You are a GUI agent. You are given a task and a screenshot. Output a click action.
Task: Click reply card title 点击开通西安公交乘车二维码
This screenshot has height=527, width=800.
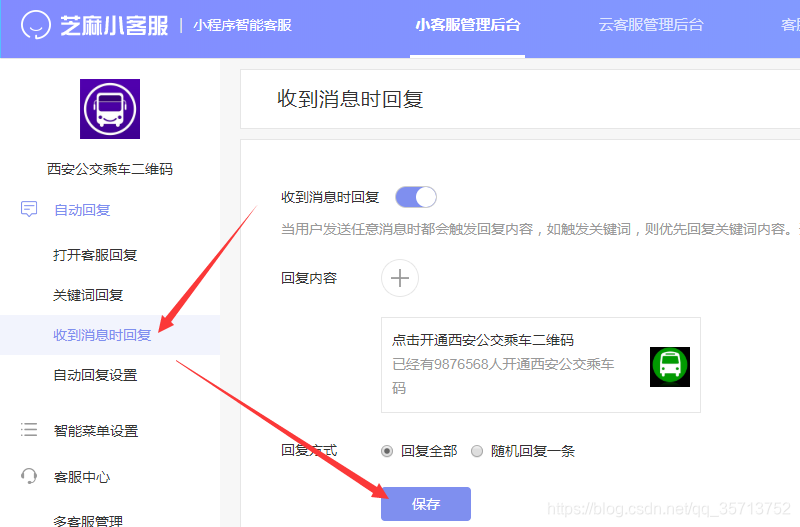483,340
